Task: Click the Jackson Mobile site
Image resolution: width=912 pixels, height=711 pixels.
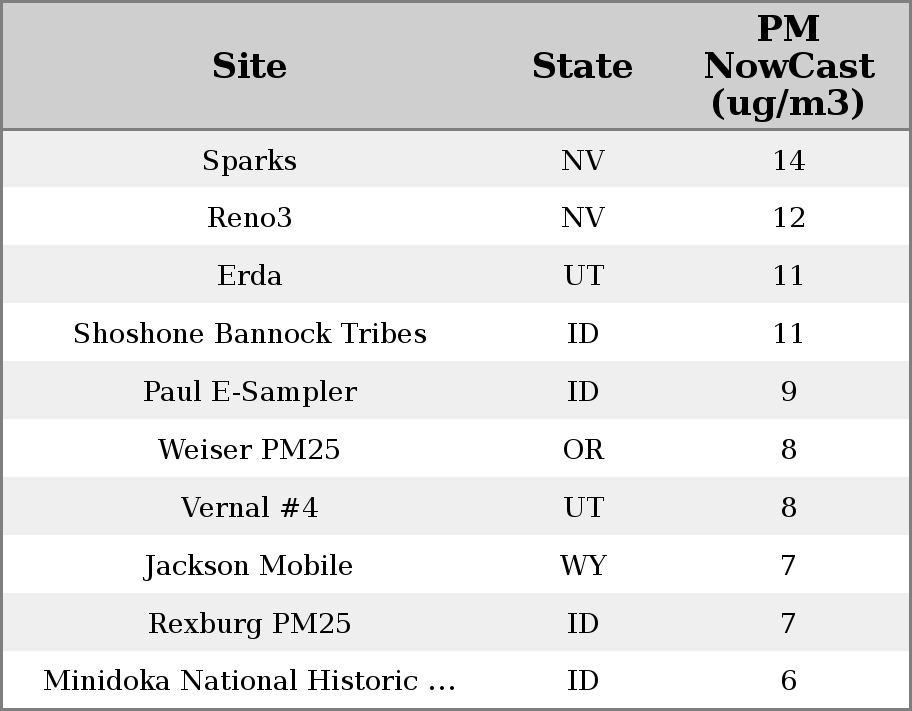Action: (x=249, y=566)
